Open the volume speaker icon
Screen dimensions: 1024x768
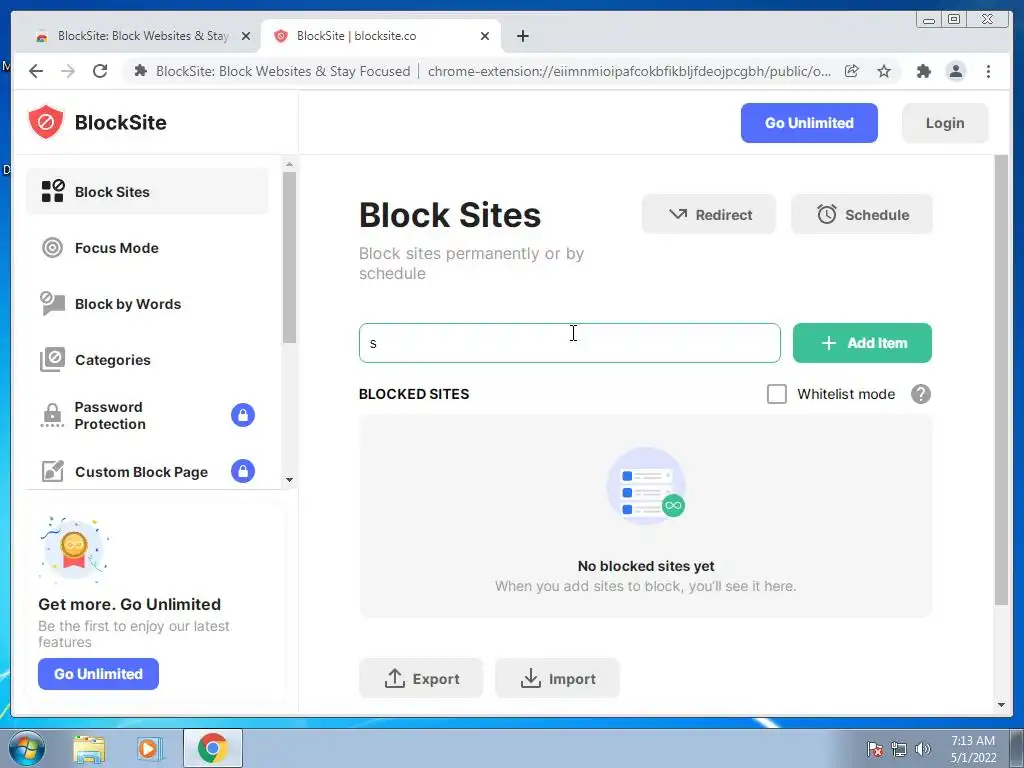click(x=922, y=749)
